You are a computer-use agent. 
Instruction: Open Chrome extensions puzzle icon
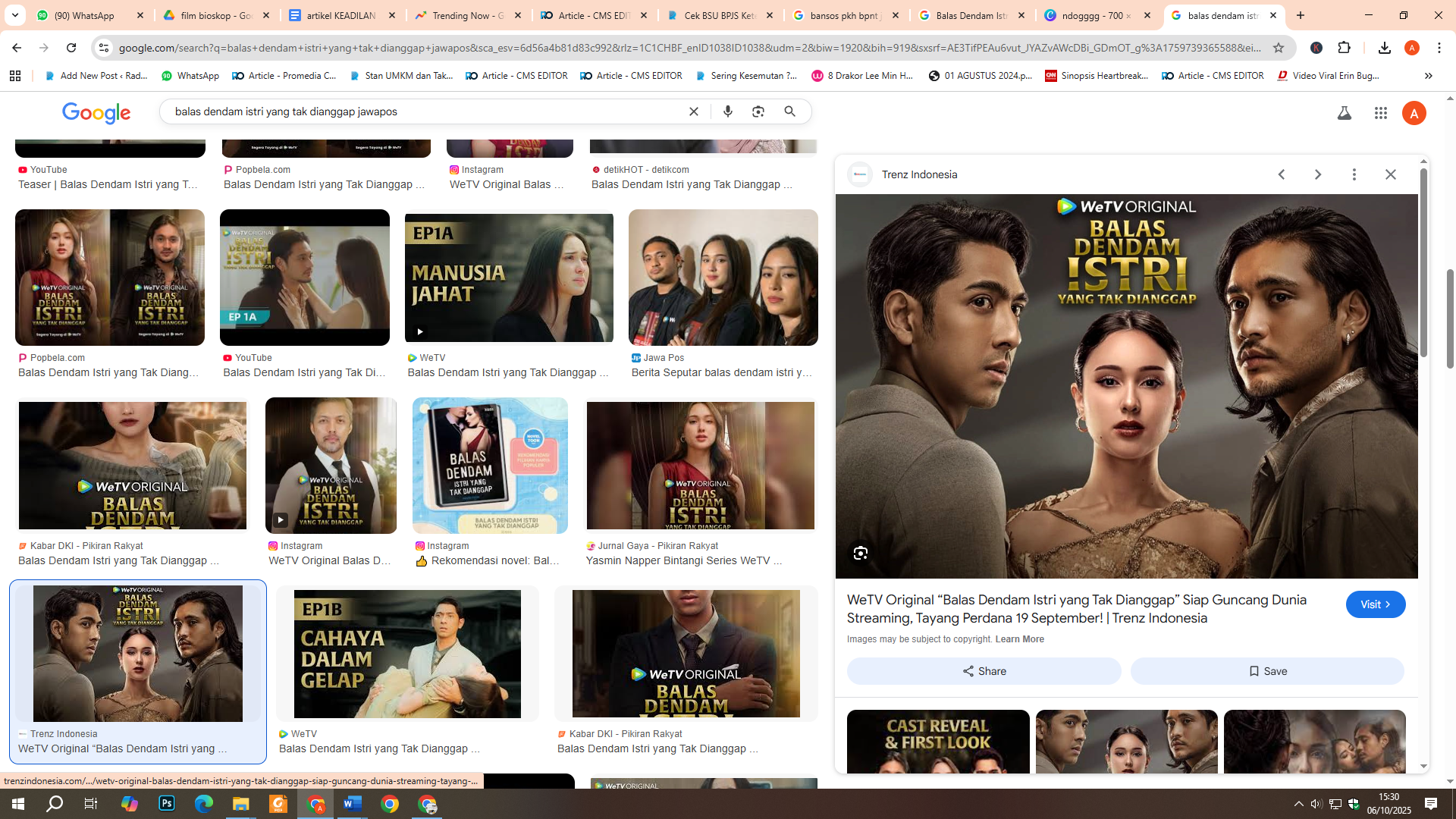[1345, 48]
